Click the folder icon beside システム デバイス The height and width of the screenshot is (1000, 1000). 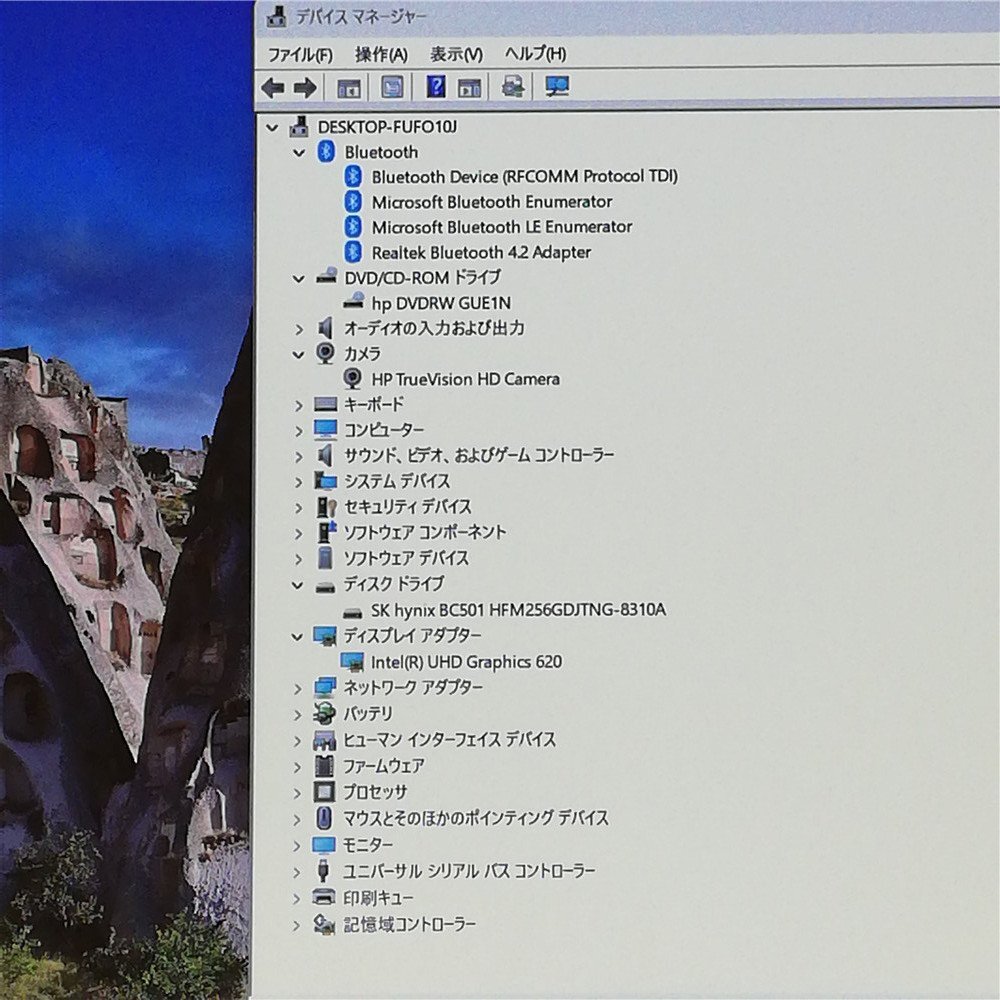tap(325, 481)
